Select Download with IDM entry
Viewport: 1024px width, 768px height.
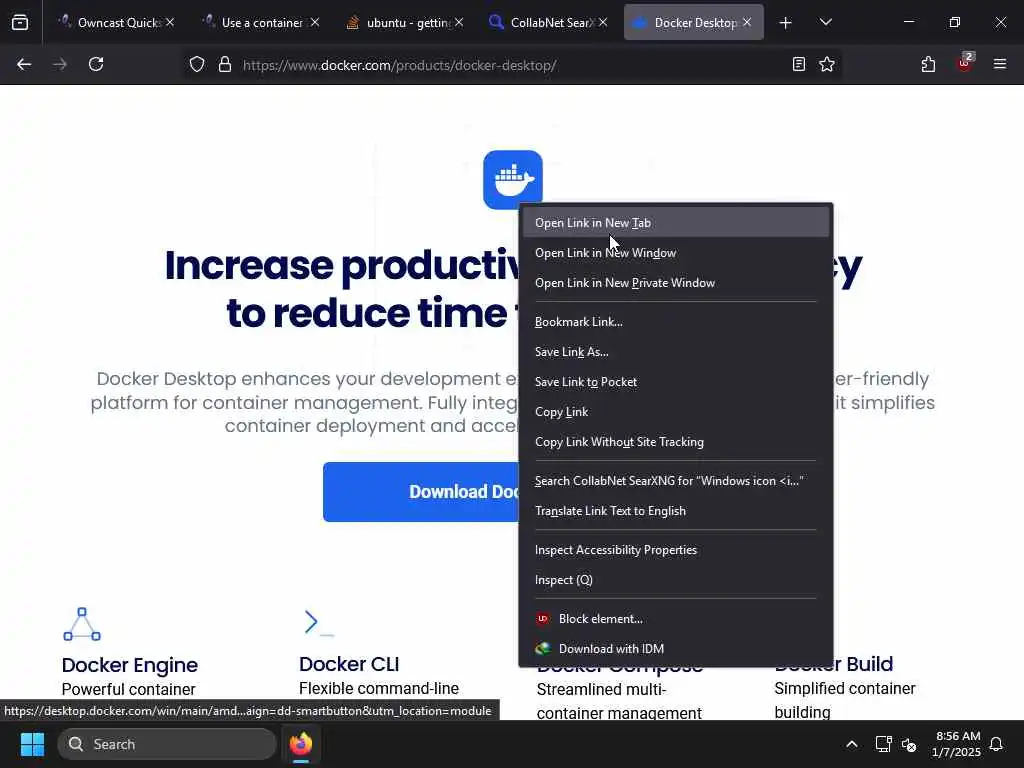click(x=676, y=648)
